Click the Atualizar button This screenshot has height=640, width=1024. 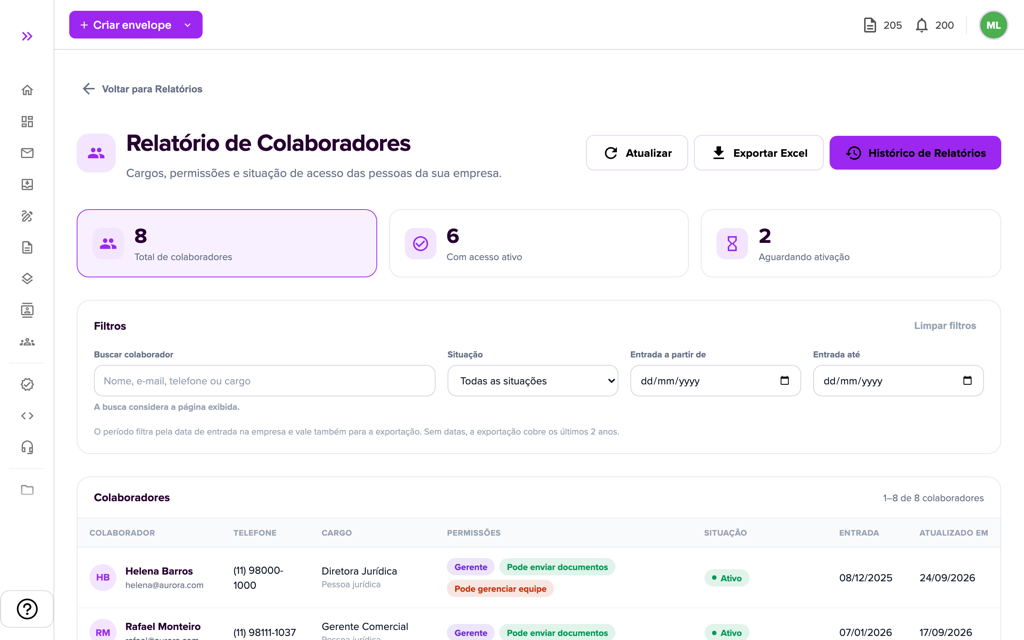(637, 153)
